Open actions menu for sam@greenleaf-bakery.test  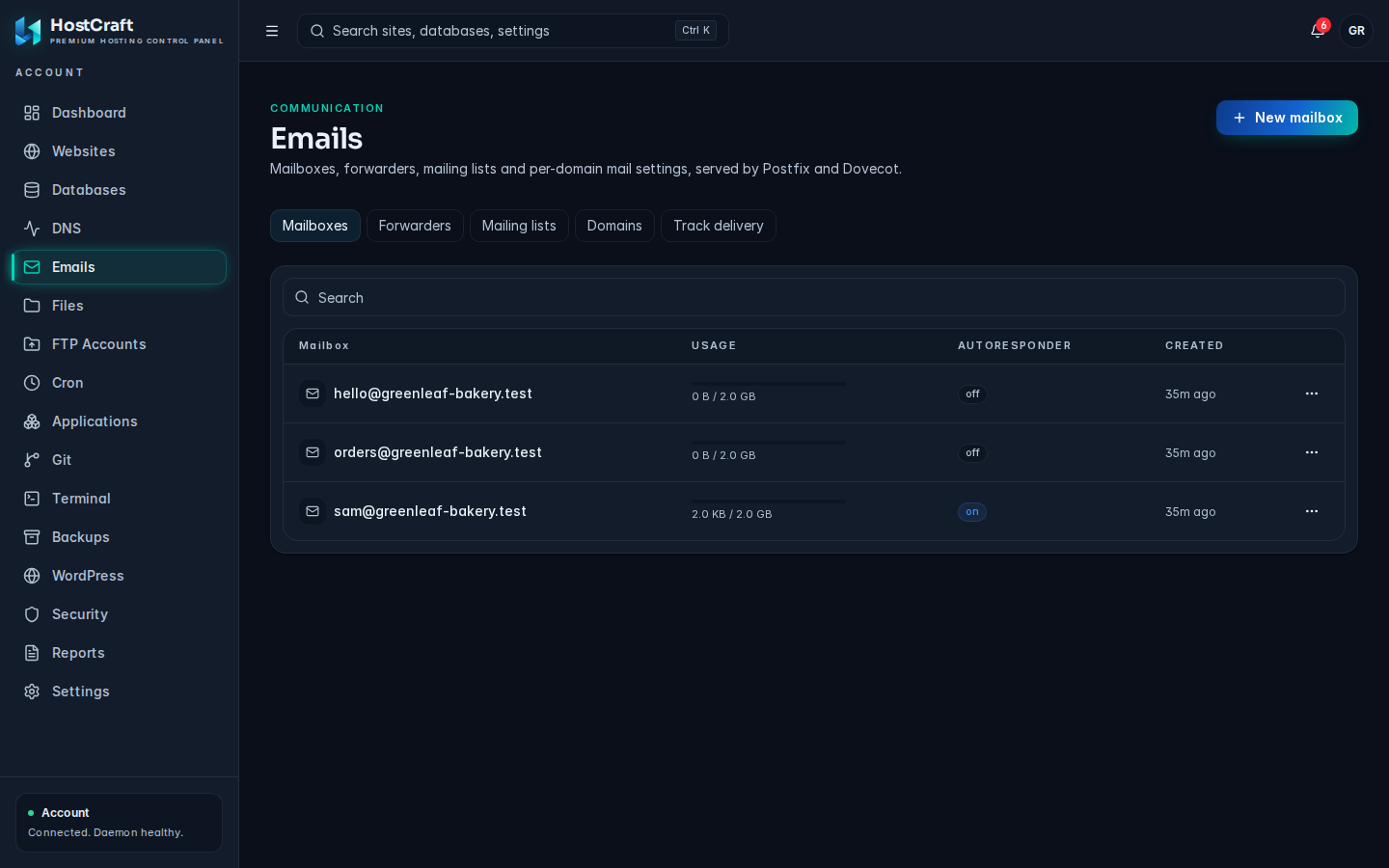click(x=1312, y=511)
